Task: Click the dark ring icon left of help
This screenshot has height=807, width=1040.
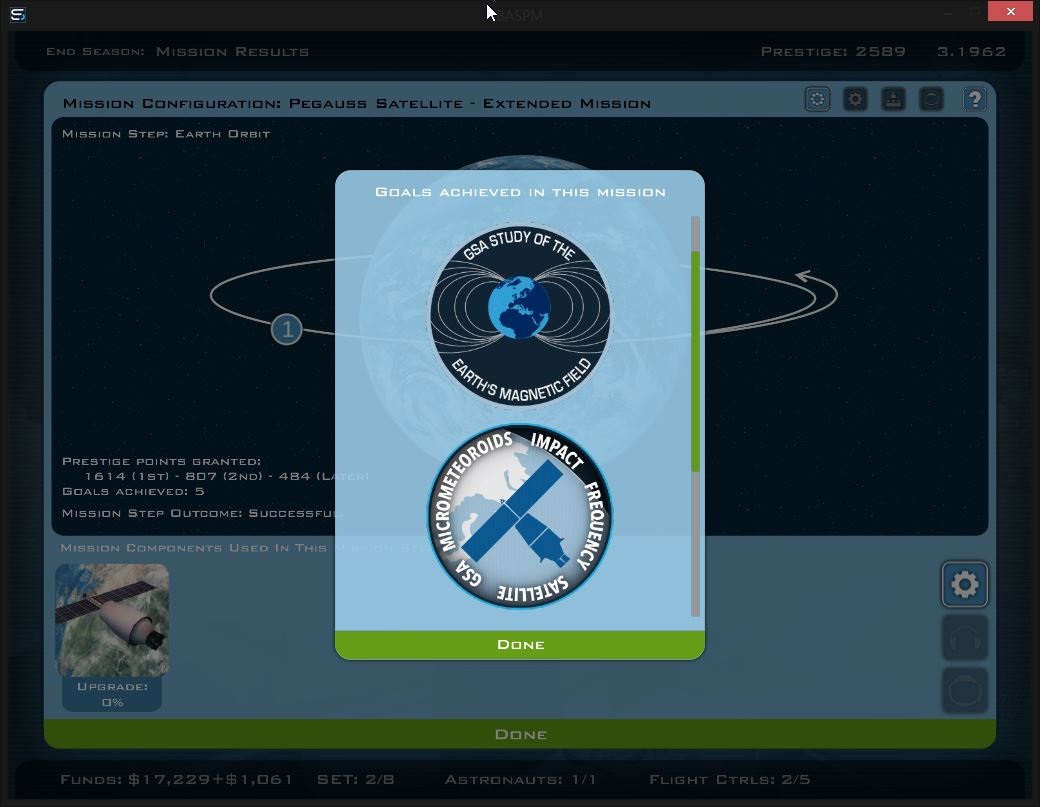Action: pyautogui.click(x=931, y=99)
